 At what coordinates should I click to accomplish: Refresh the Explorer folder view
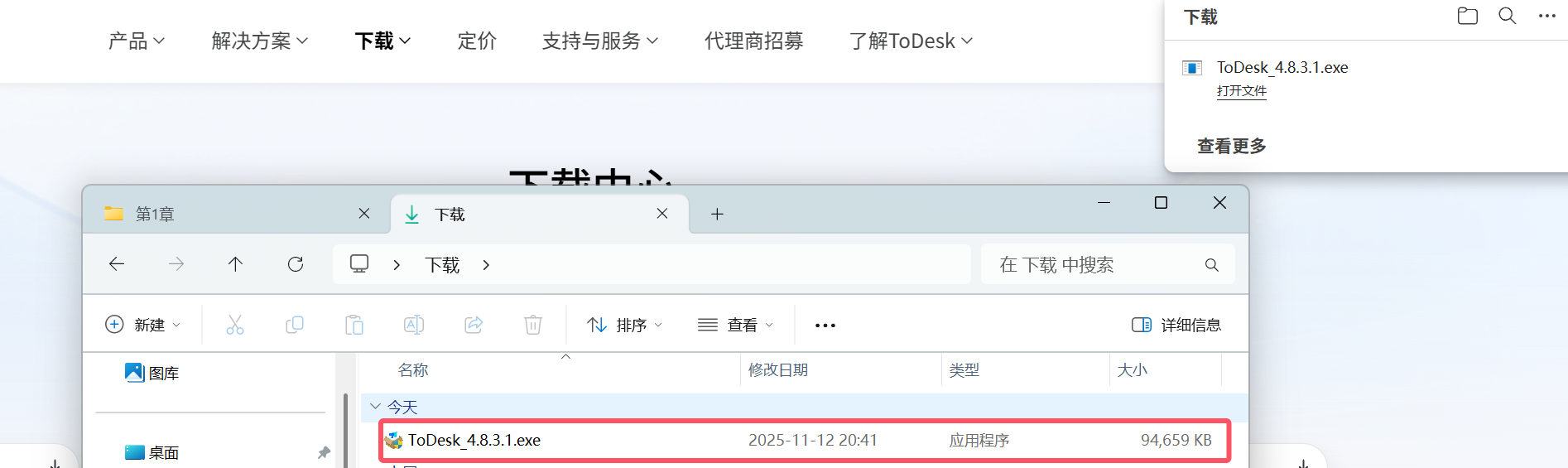tap(296, 264)
